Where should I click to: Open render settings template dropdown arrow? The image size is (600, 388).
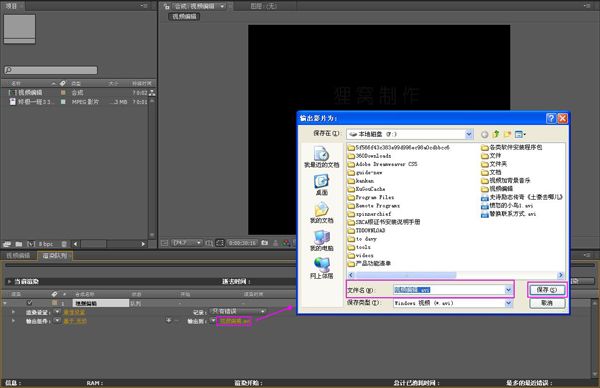click(57, 312)
